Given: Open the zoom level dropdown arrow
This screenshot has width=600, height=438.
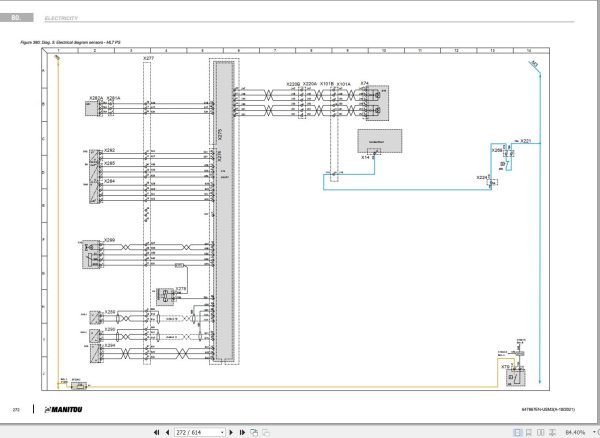Looking at the screenshot, I should pyautogui.click(x=594, y=432).
